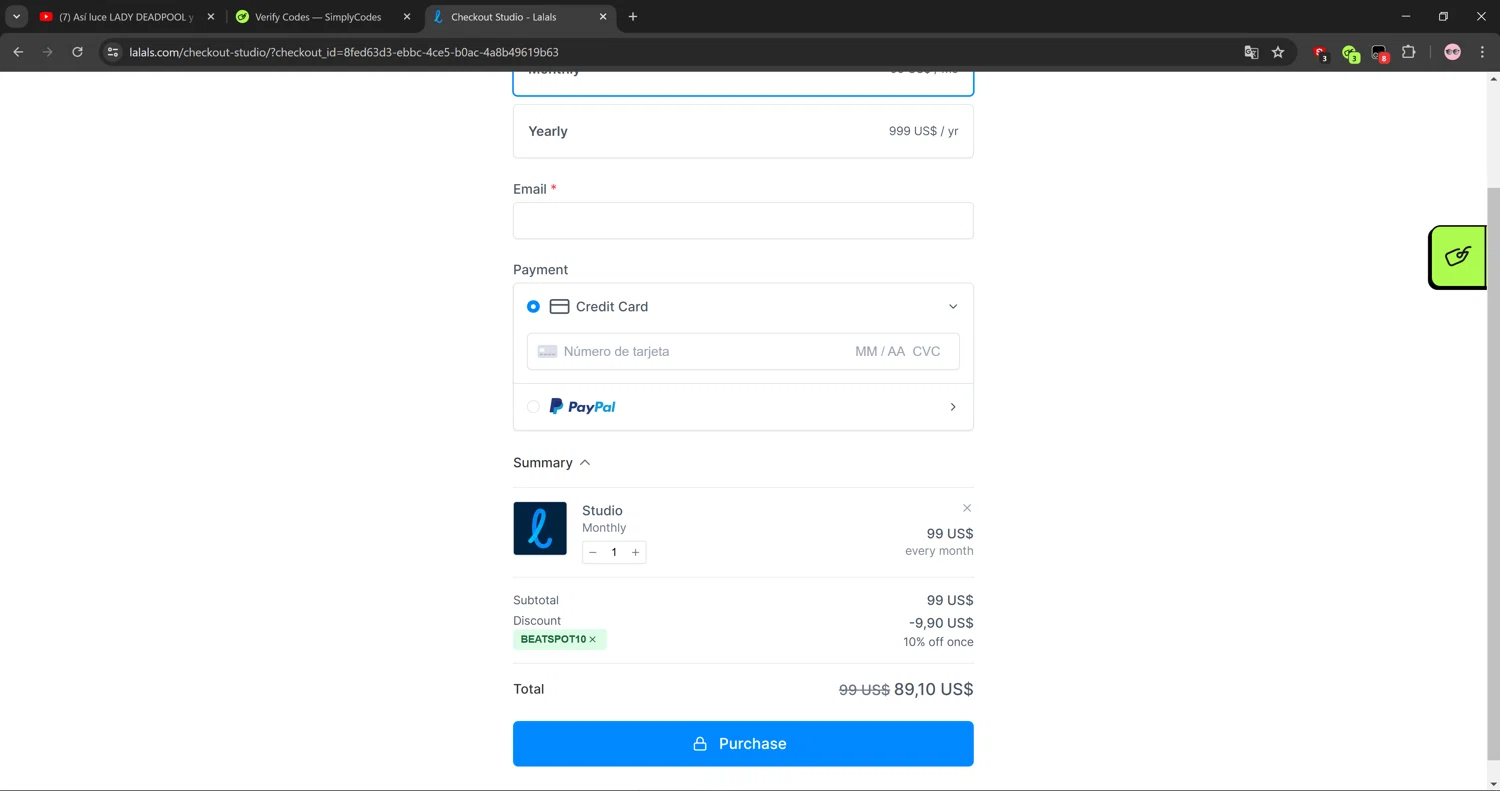Image resolution: width=1500 pixels, height=791 pixels.
Task: Expand PayPal with the right chevron
Action: coord(953,407)
